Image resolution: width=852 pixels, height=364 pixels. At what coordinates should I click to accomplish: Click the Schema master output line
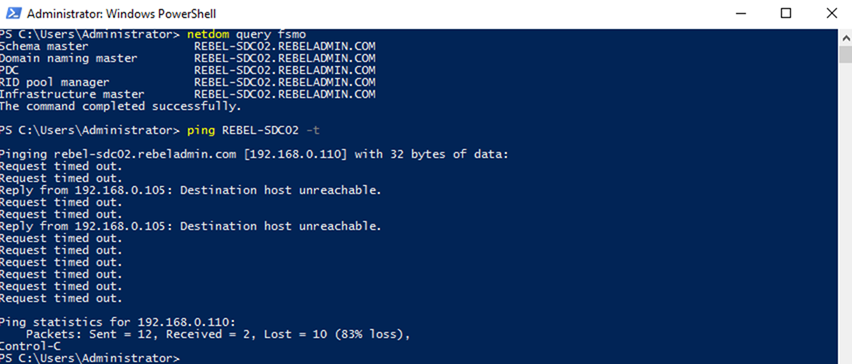click(x=187, y=46)
